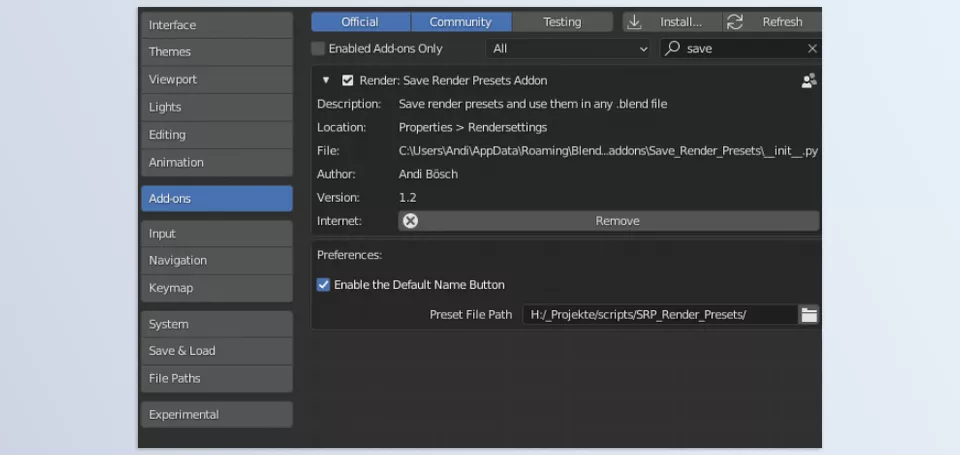Open the All category dropdown
960x455 pixels.
pos(568,48)
